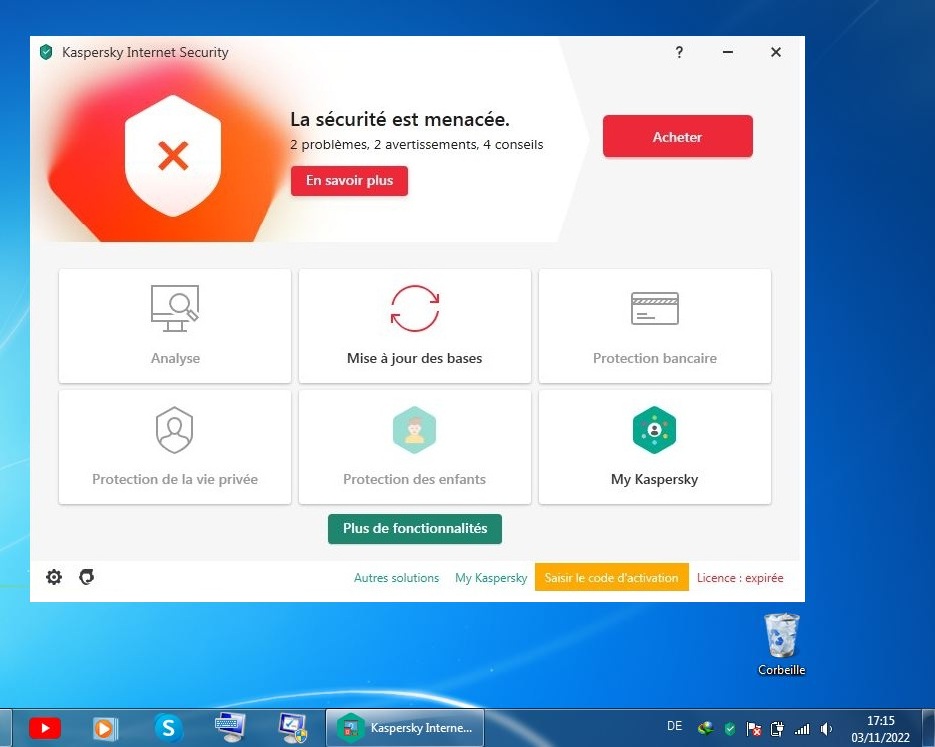Image resolution: width=935 pixels, height=747 pixels.
Task: Open YouTube from the taskbar
Action: click(45, 728)
